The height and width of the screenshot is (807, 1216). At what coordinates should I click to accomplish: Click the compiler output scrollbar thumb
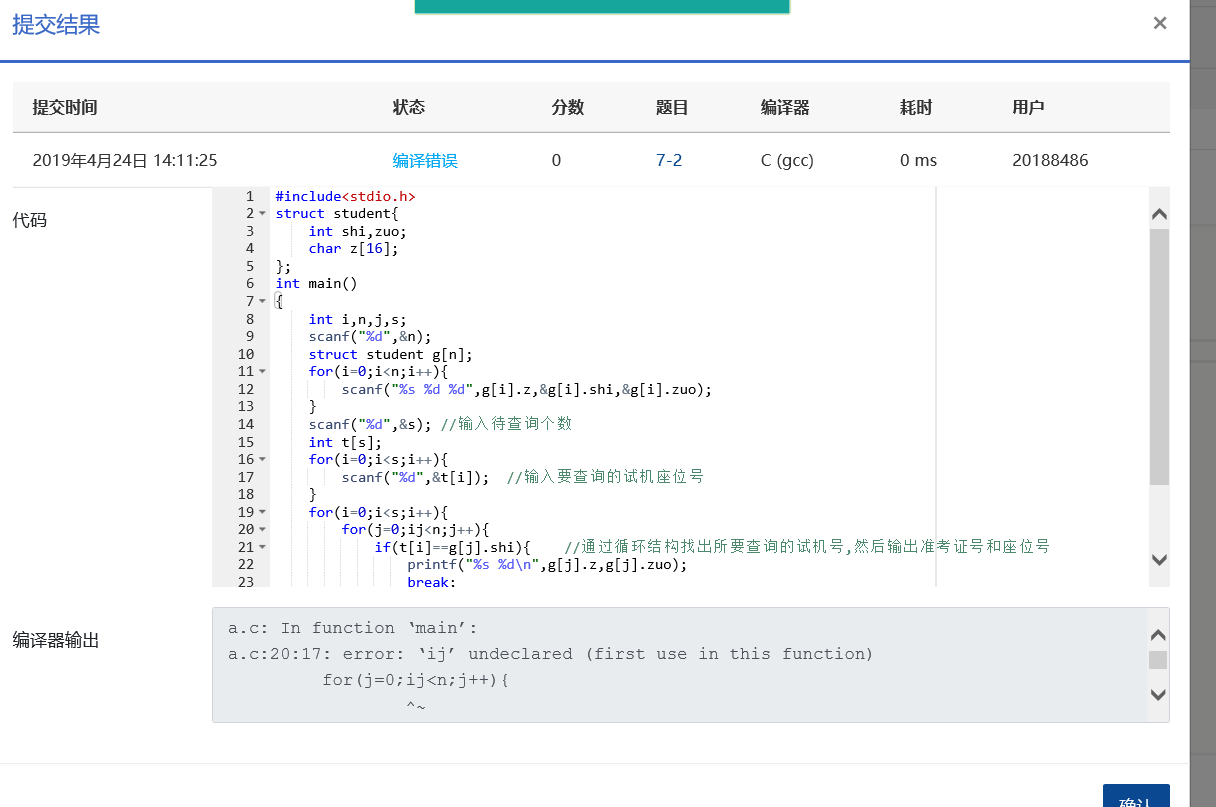1158,660
